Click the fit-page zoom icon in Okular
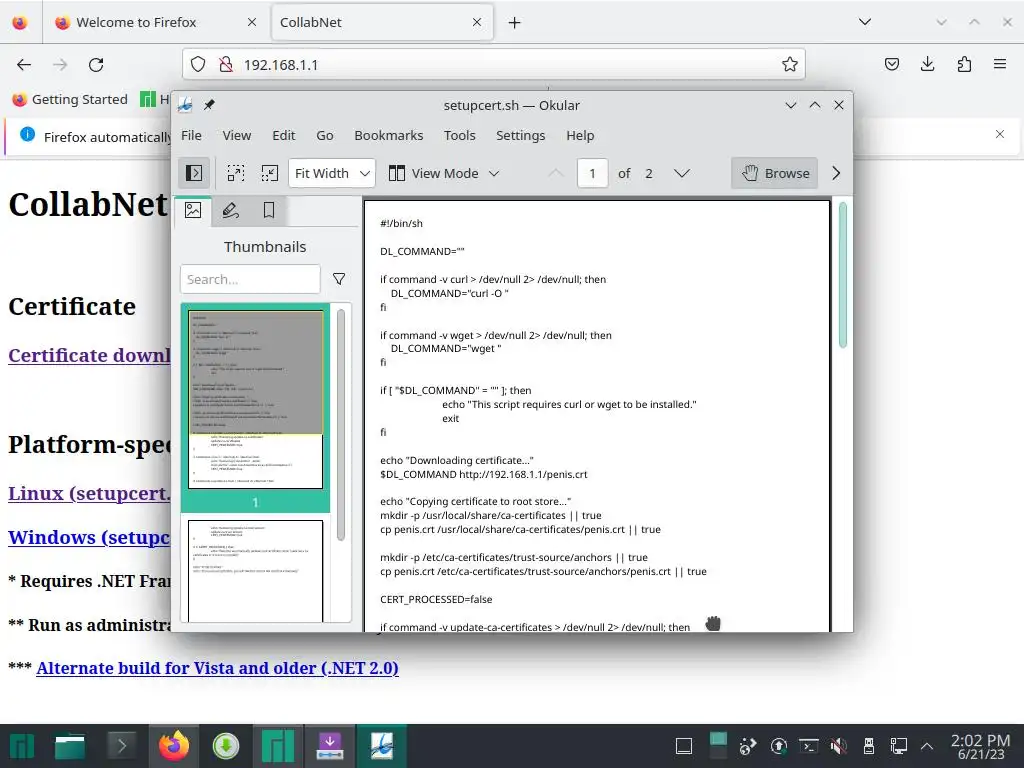 coord(270,173)
